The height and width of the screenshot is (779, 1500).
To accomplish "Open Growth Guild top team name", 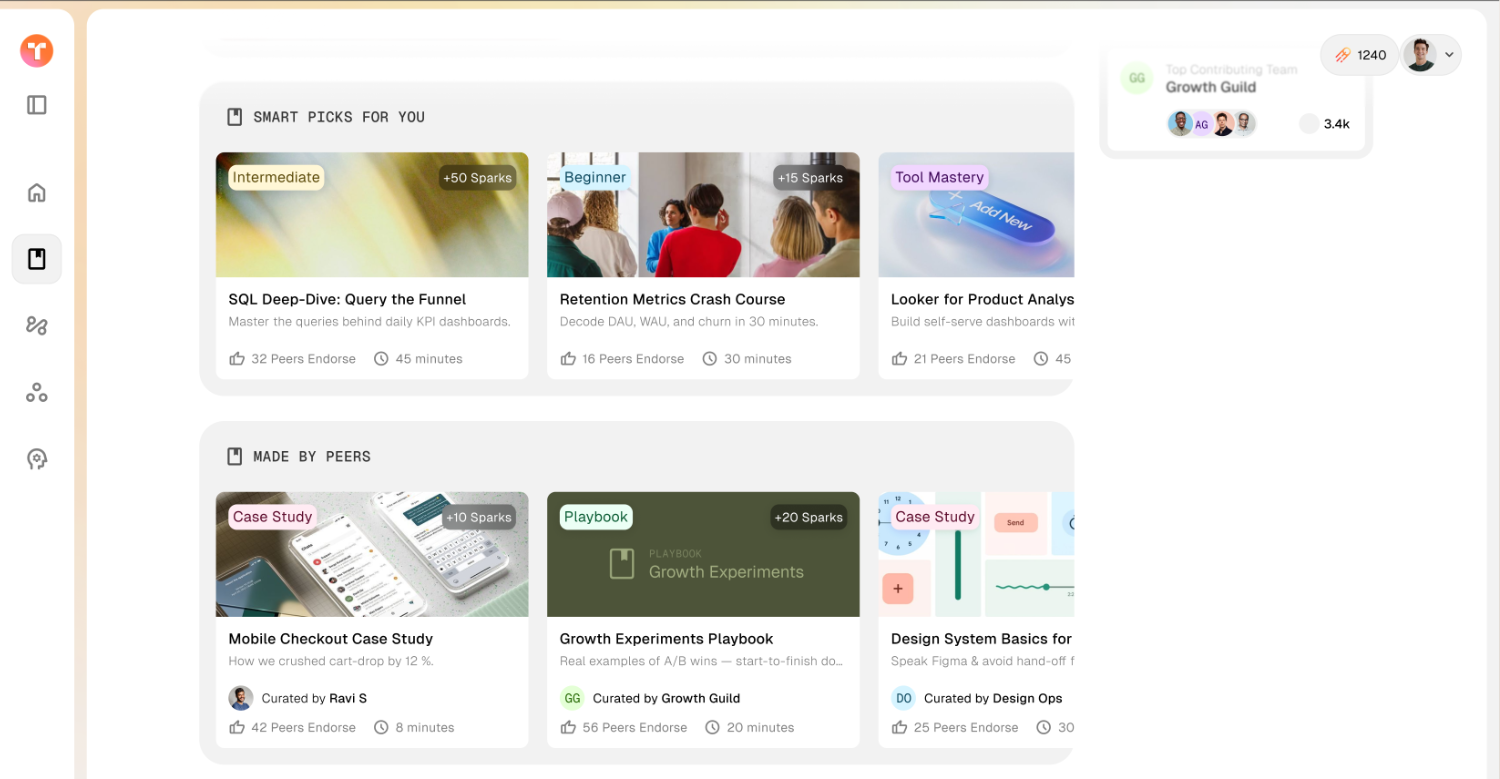I will pyautogui.click(x=1210, y=87).
